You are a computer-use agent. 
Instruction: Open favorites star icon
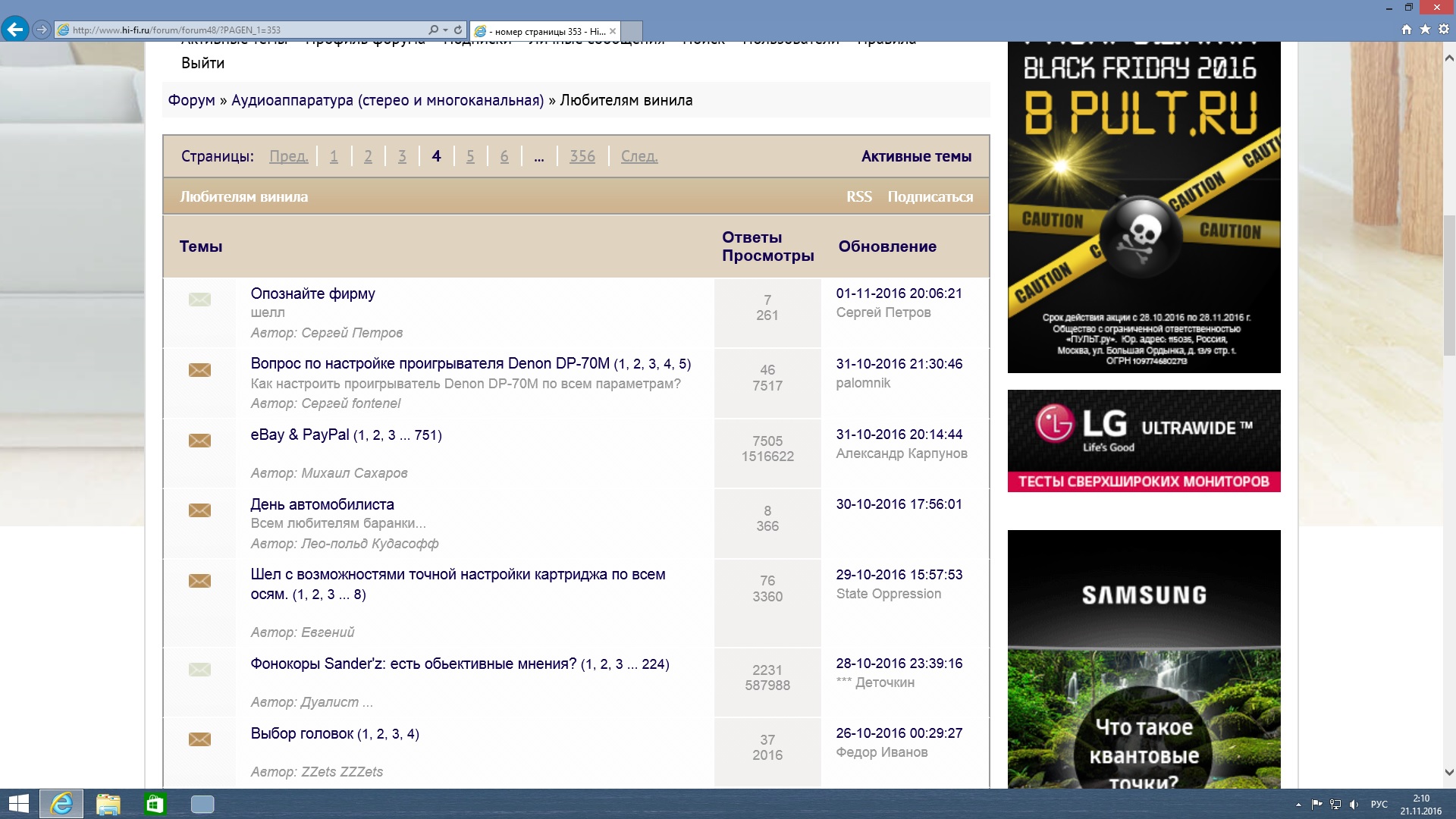tap(1425, 30)
